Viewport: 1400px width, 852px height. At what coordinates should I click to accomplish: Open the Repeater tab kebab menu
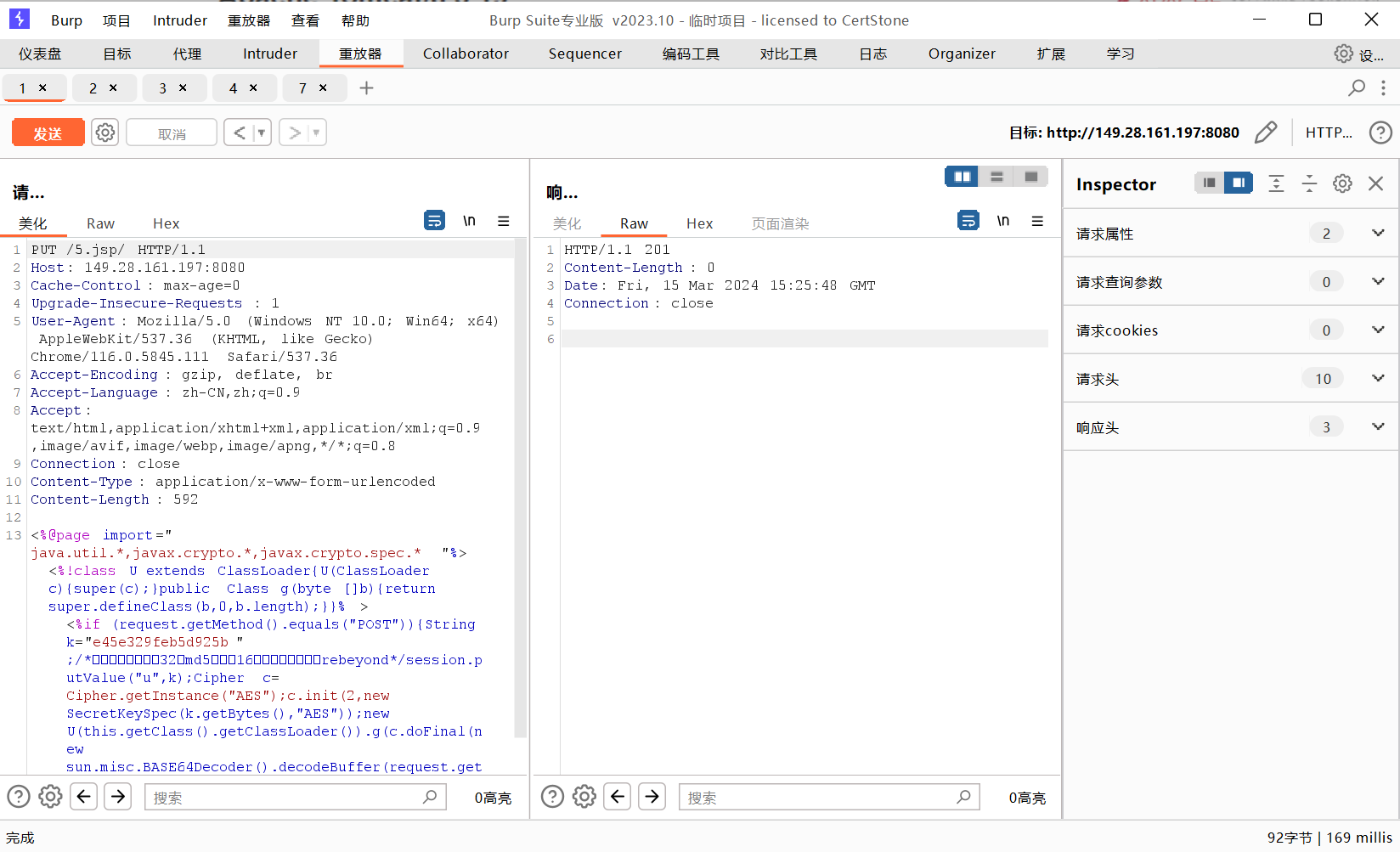point(1383,87)
